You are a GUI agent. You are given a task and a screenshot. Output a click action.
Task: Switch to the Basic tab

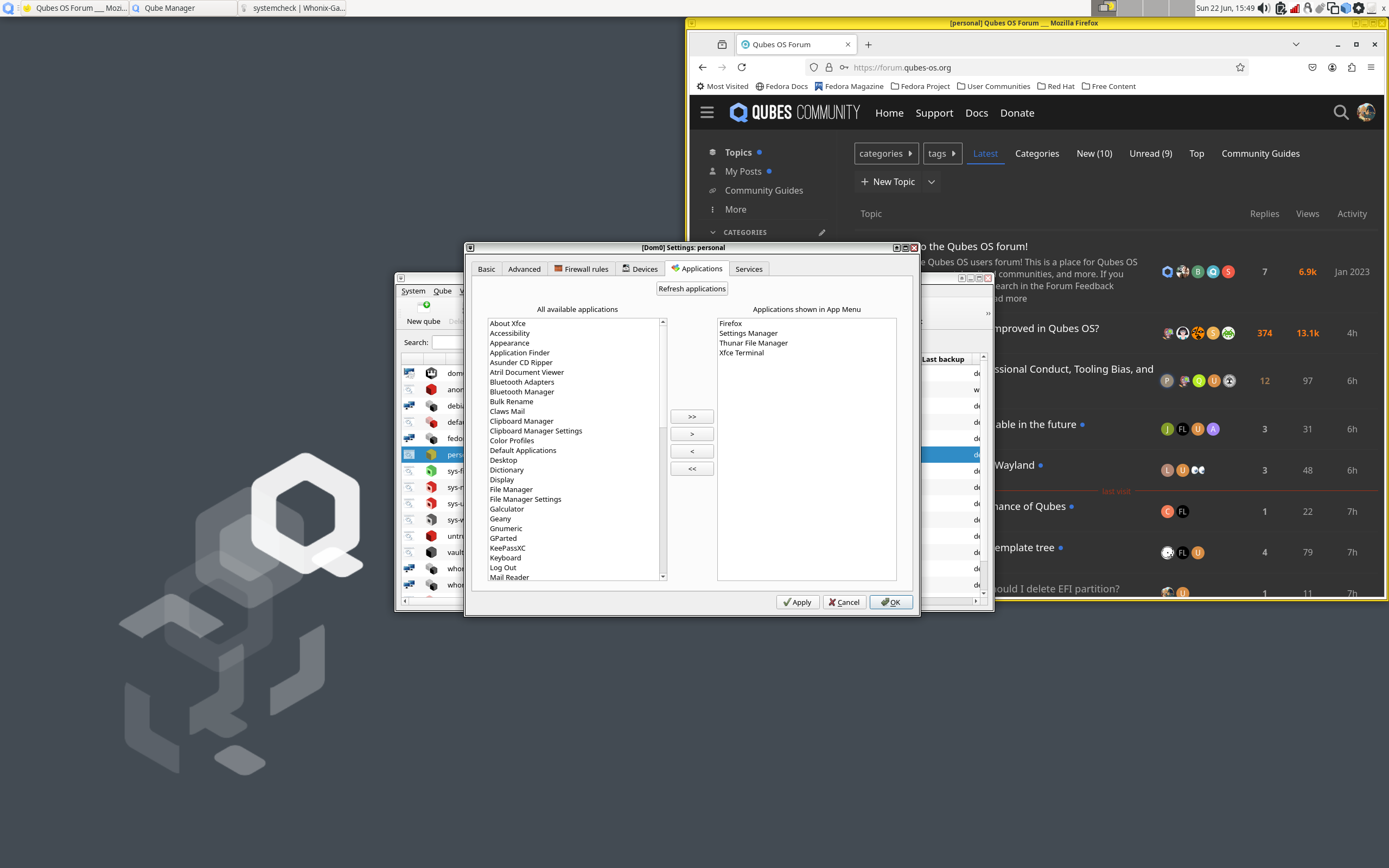click(x=486, y=269)
